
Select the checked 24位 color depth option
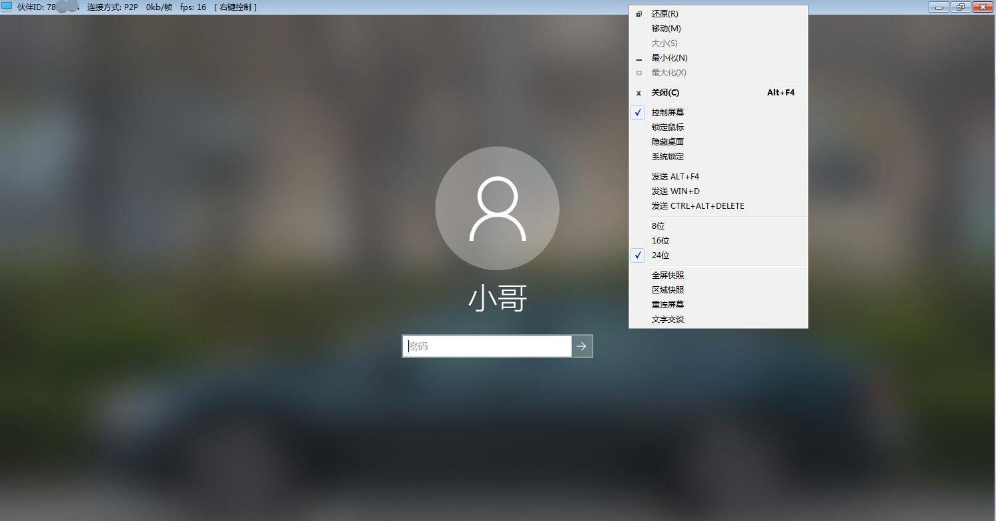(718, 255)
